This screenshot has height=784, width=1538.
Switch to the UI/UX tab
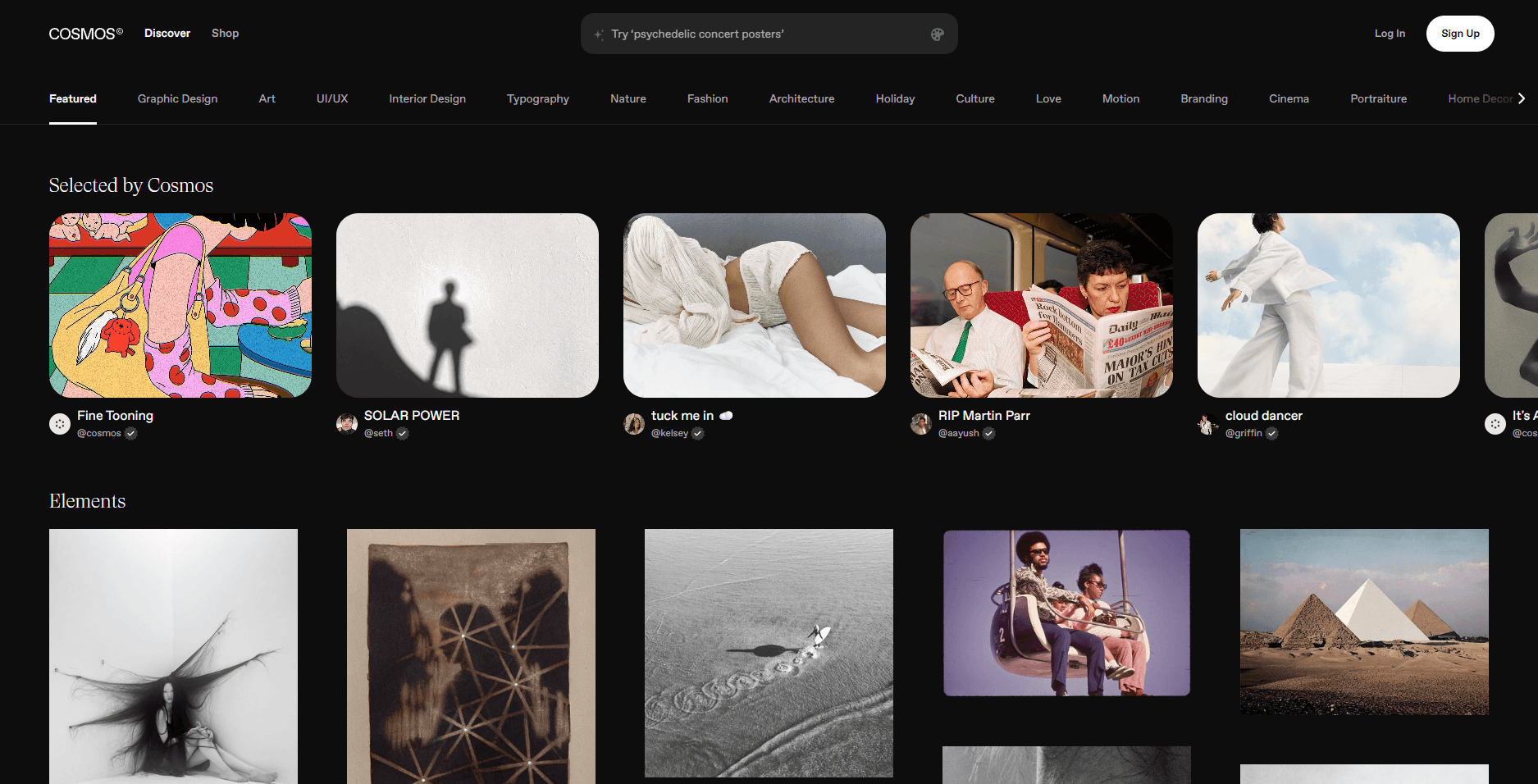pyautogui.click(x=332, y=98)
